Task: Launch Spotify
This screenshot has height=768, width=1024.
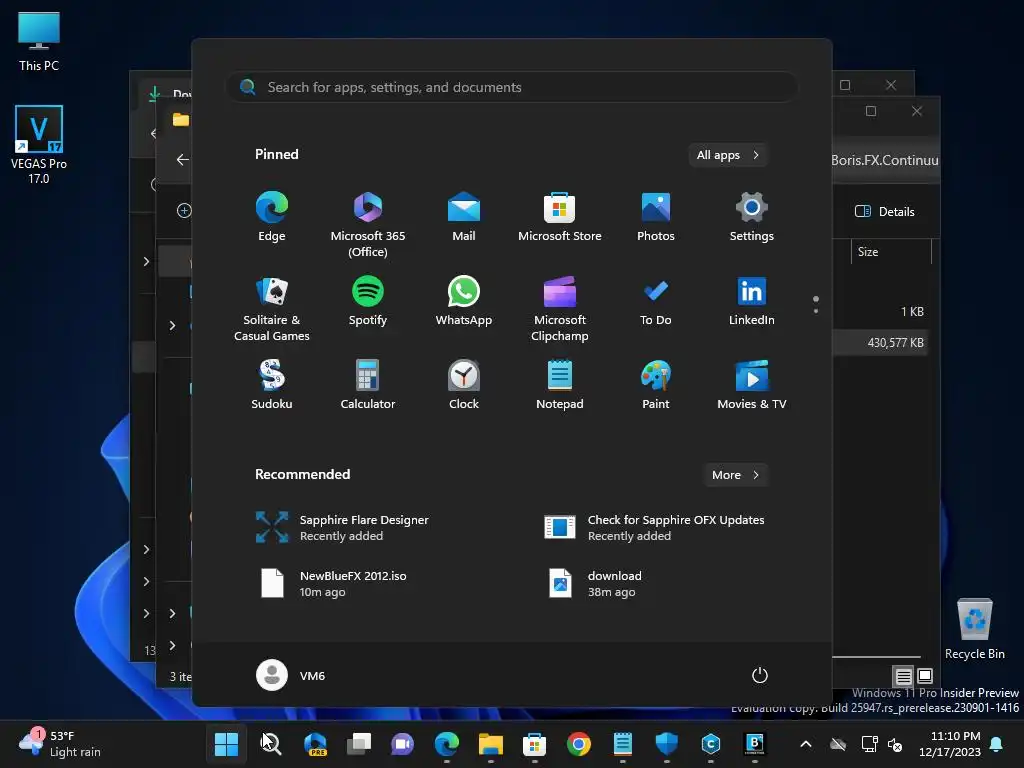Action: click(368, 301)
